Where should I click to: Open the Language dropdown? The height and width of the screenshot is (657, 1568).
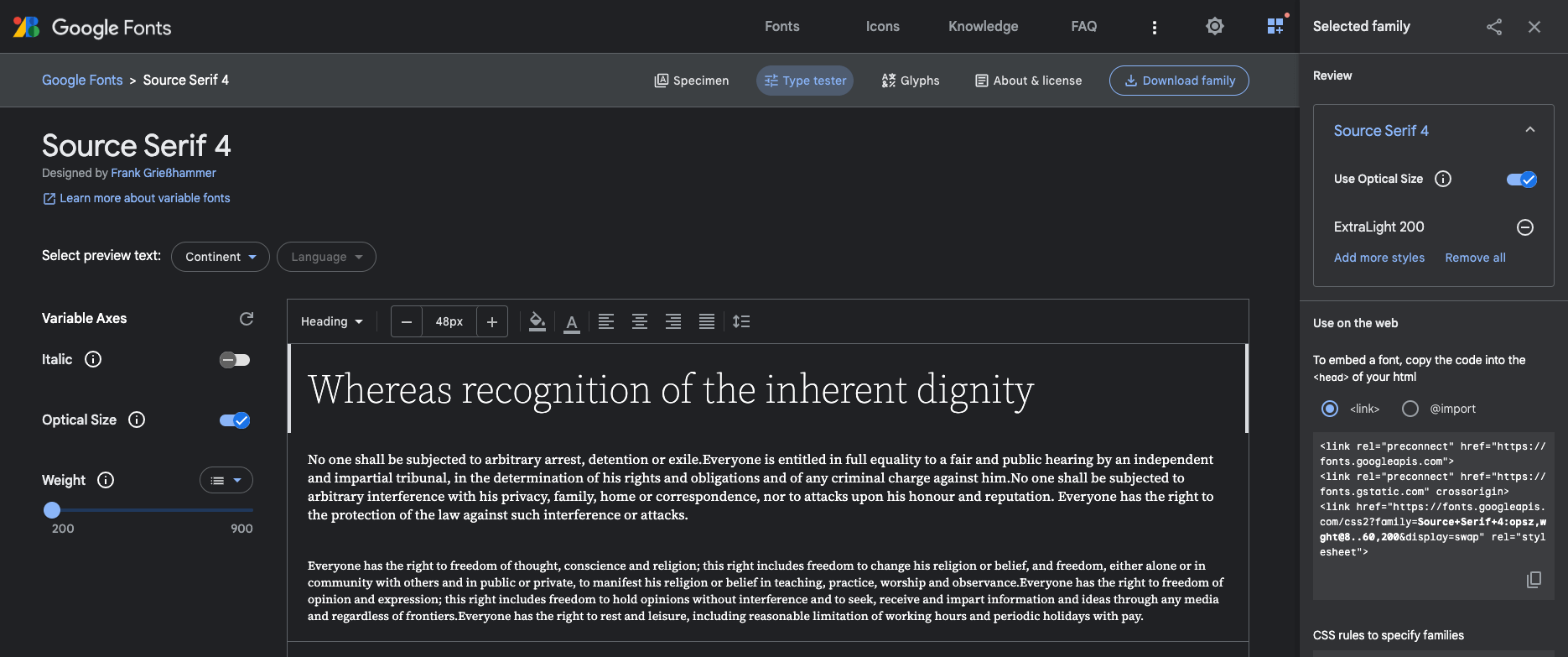pos(326,257)
